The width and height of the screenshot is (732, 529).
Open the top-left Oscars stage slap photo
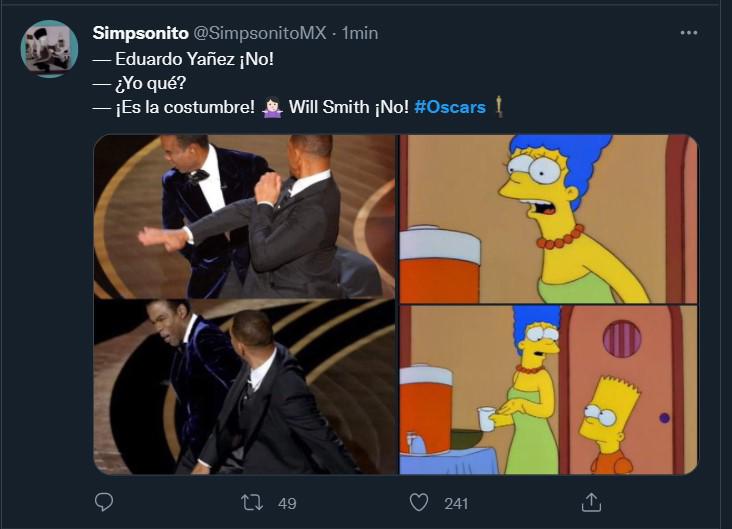245,216
